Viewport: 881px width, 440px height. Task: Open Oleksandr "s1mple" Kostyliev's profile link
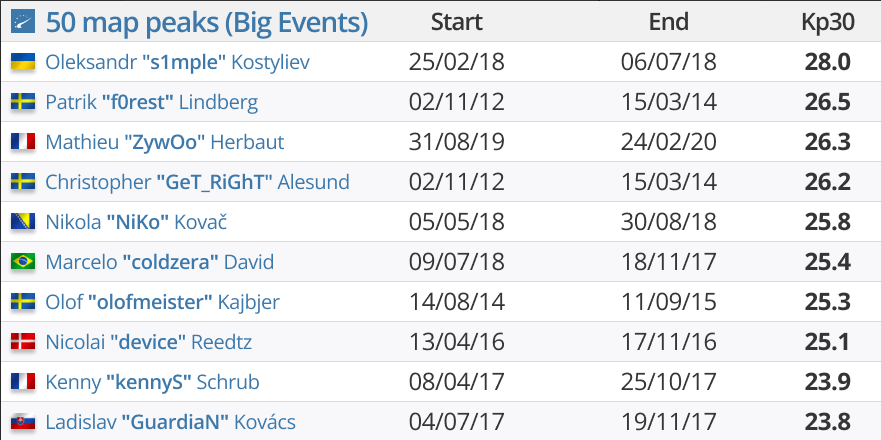(x=178, y=62)
